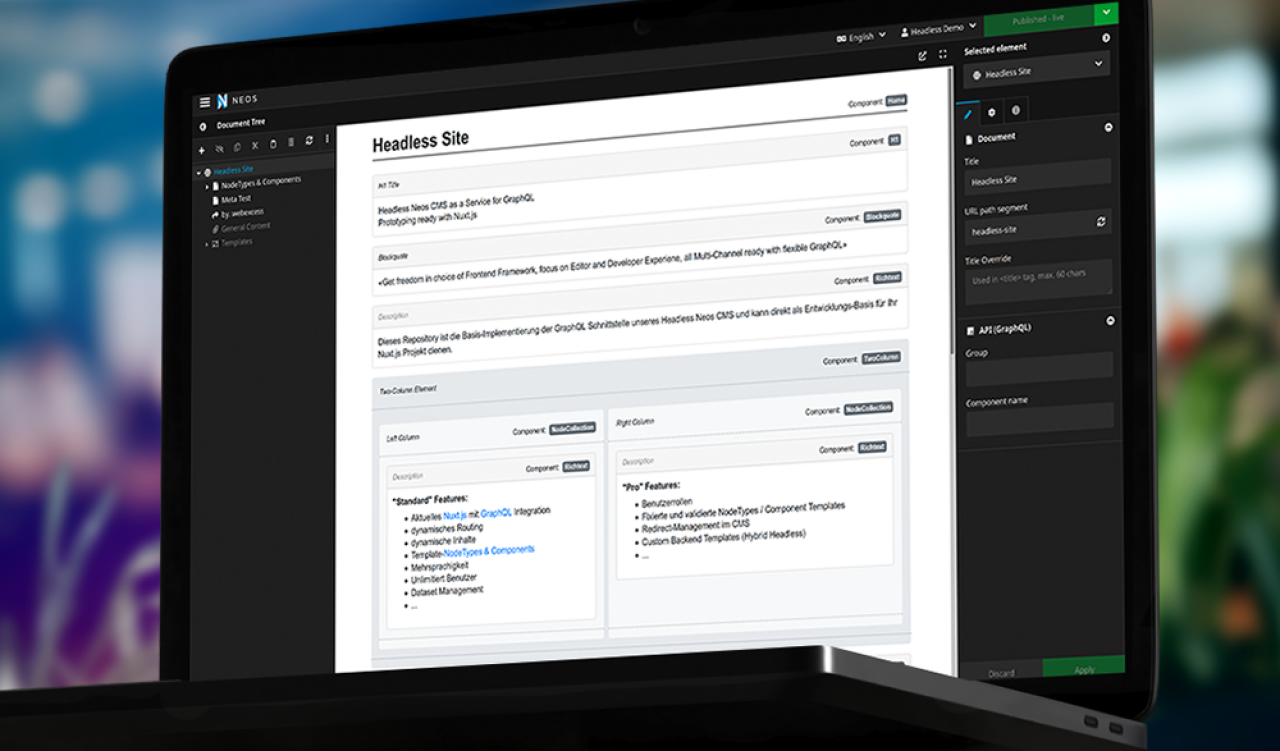
Task: Open the English language dropdown
Action: [x=860, y=37]
